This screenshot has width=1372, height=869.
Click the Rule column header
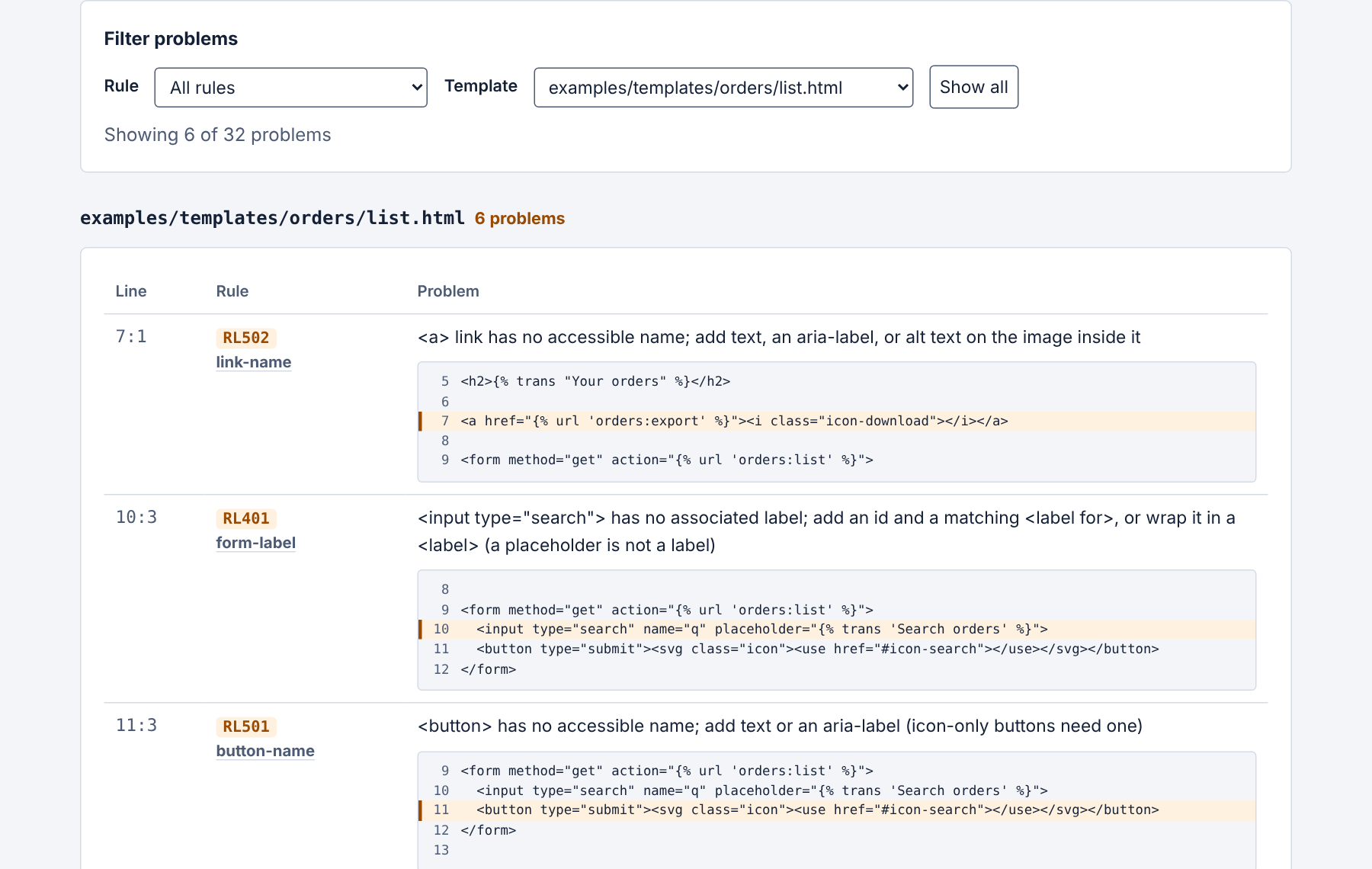point(232,291)
